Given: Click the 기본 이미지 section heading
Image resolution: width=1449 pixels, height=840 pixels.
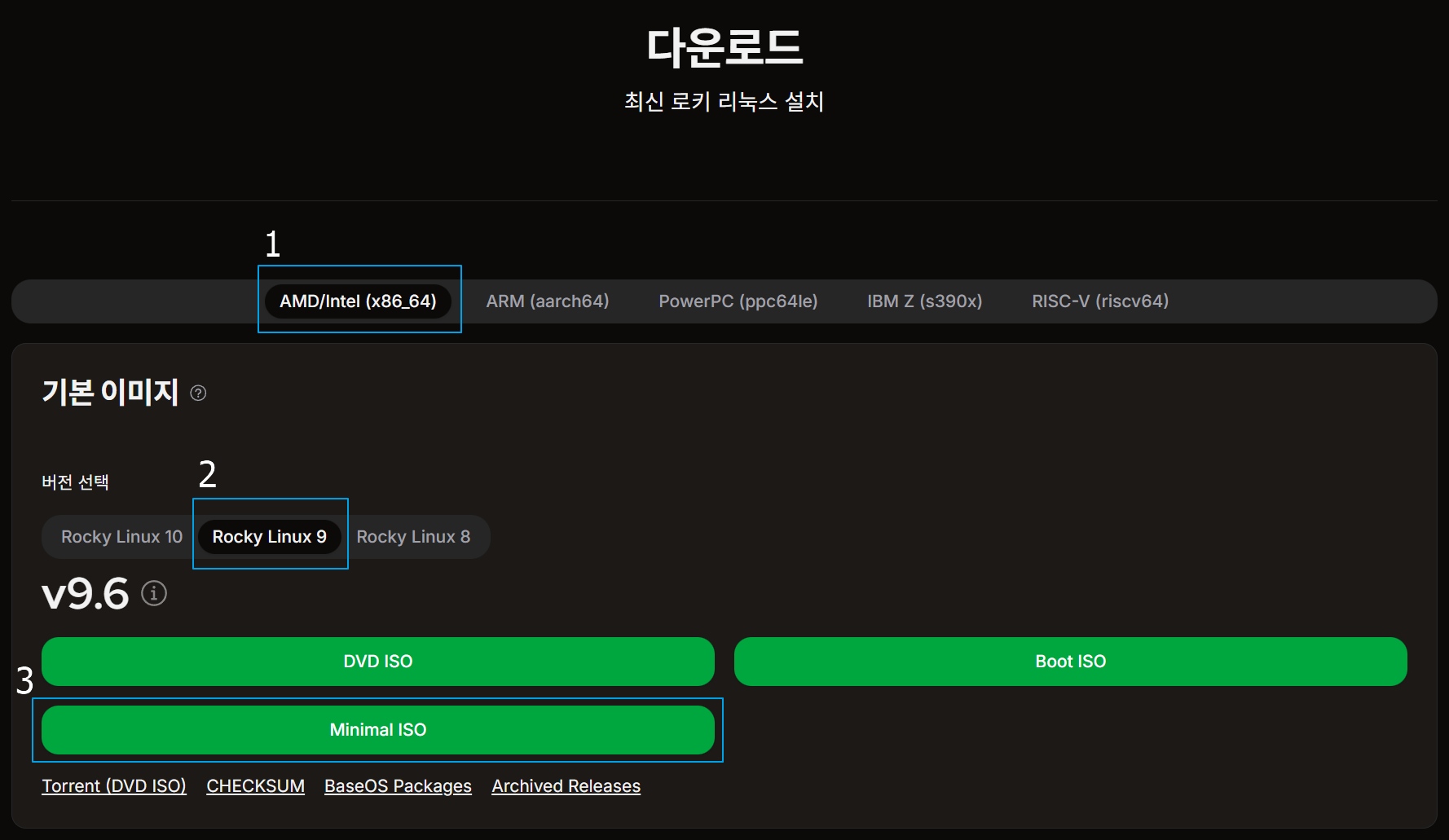Looking at the screenshot, I should pos(110,393).
